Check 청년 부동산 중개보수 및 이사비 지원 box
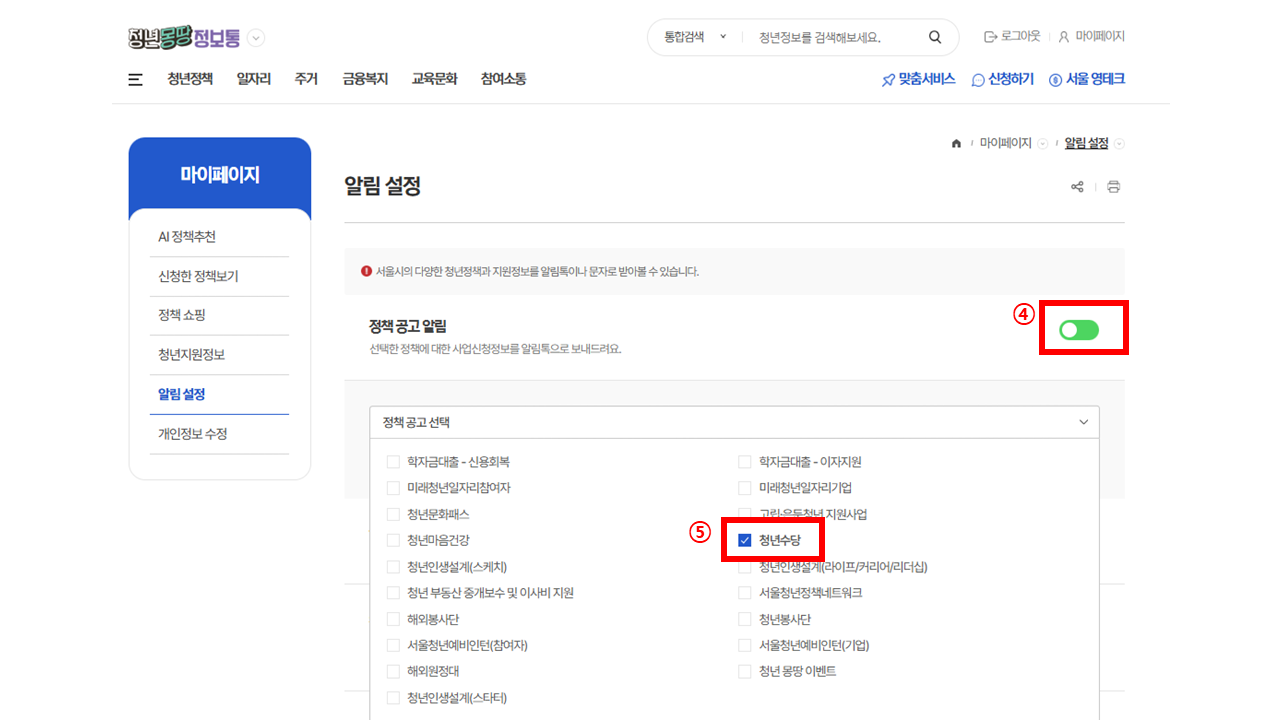This screenshot has width=1280, height=720. point(393,593)
